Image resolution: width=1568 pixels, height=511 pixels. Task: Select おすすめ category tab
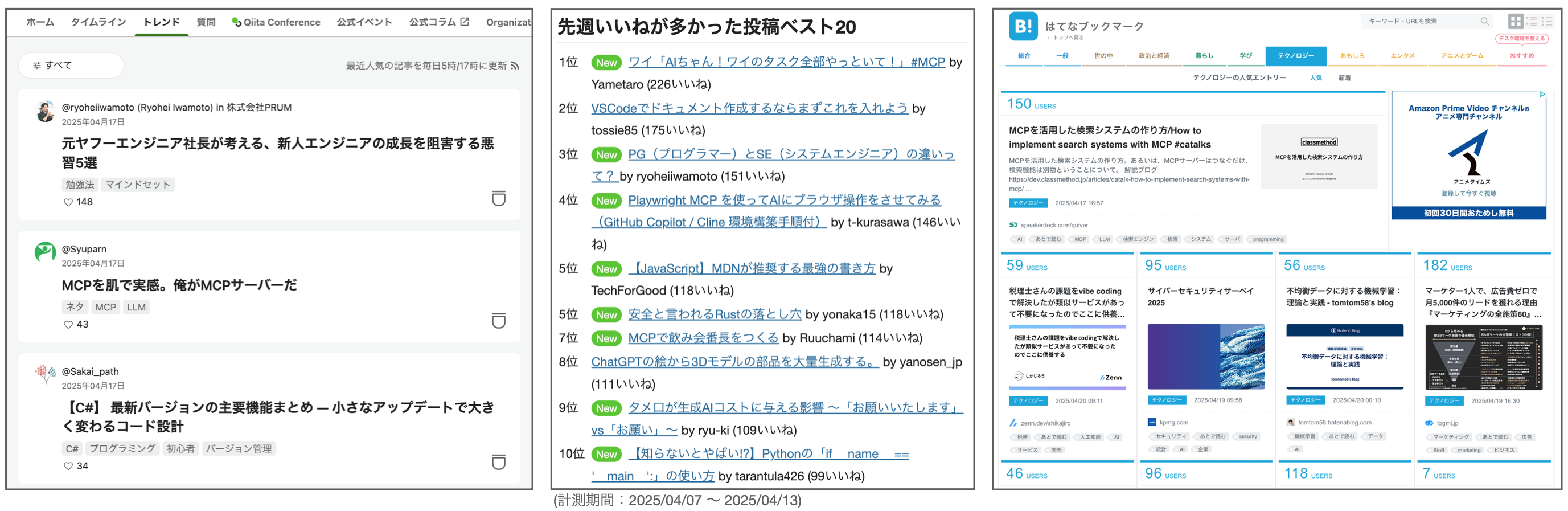point(1521,55)
